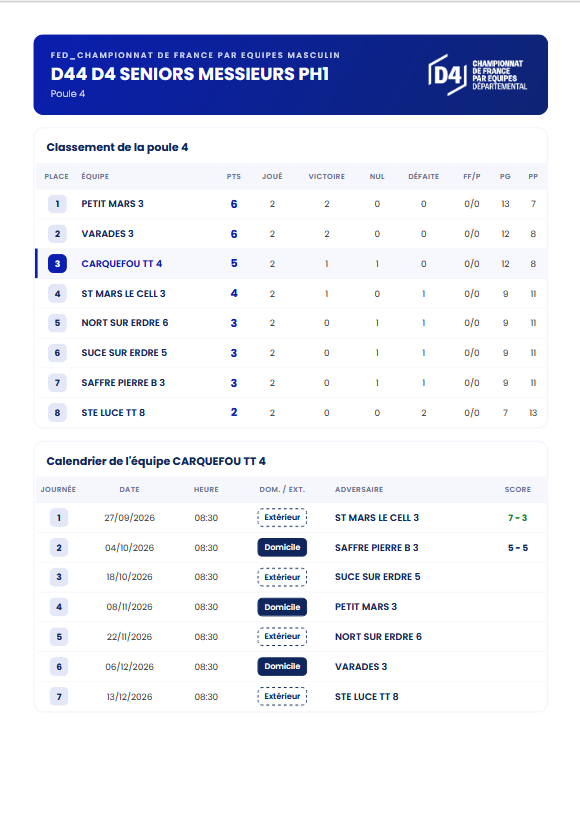Click the date 04/10/2026
Image resolution: width=580 pixels, height=820 pixels.
tap(130, 548)
